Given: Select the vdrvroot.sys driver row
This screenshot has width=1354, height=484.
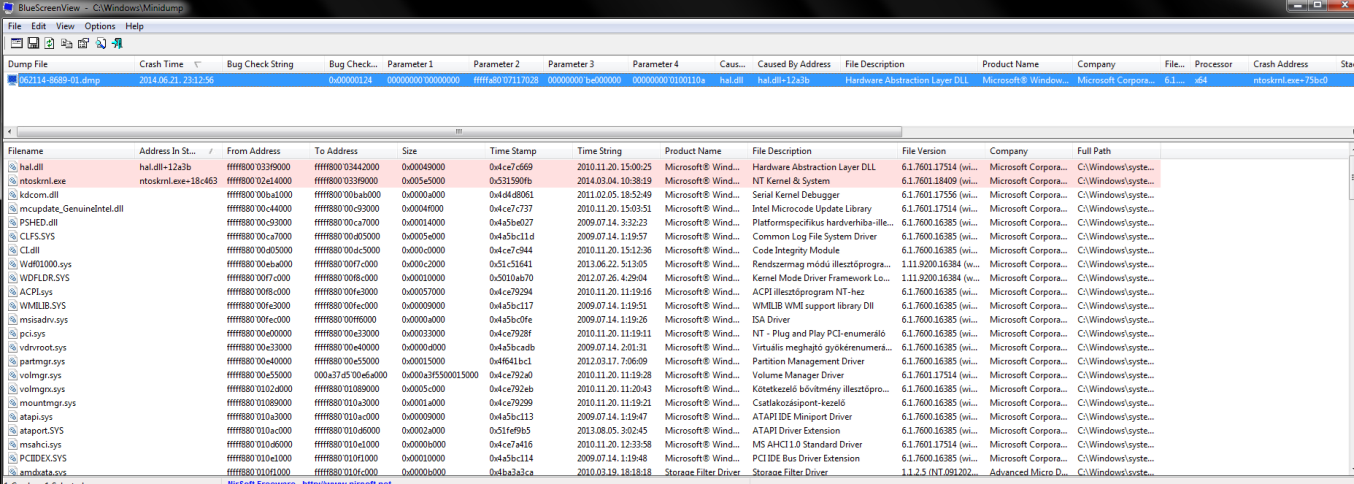Looking at the screenshot, I should (x=582, y=347).
